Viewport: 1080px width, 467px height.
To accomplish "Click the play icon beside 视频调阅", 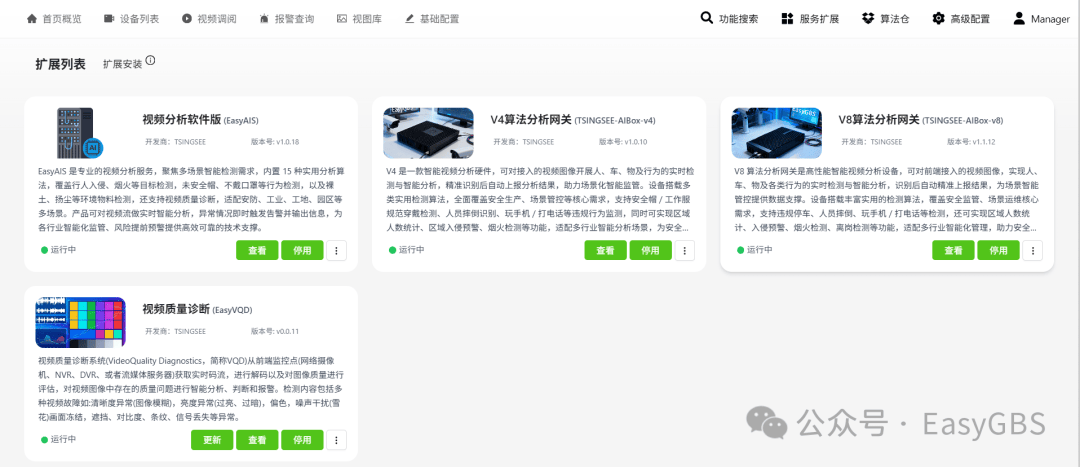I will 187,19.
